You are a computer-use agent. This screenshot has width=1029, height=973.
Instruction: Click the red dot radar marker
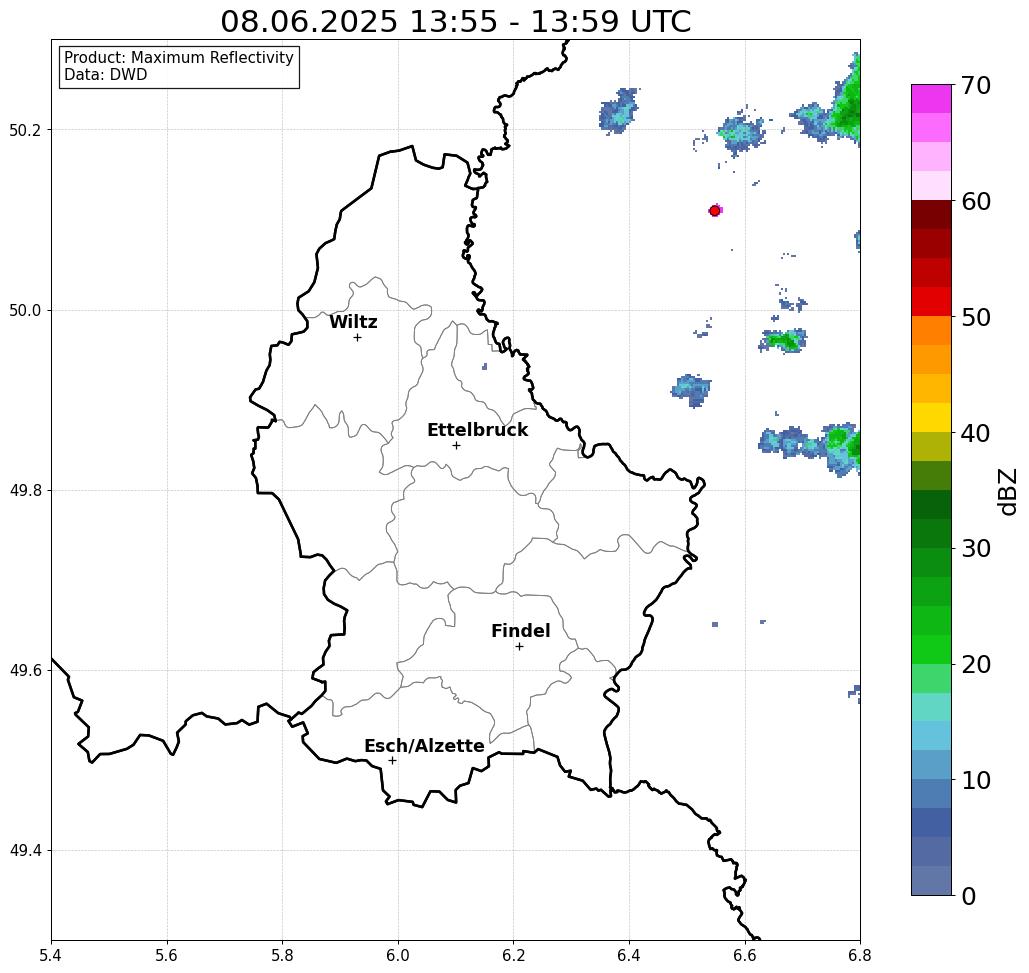[x=715, y=211]
